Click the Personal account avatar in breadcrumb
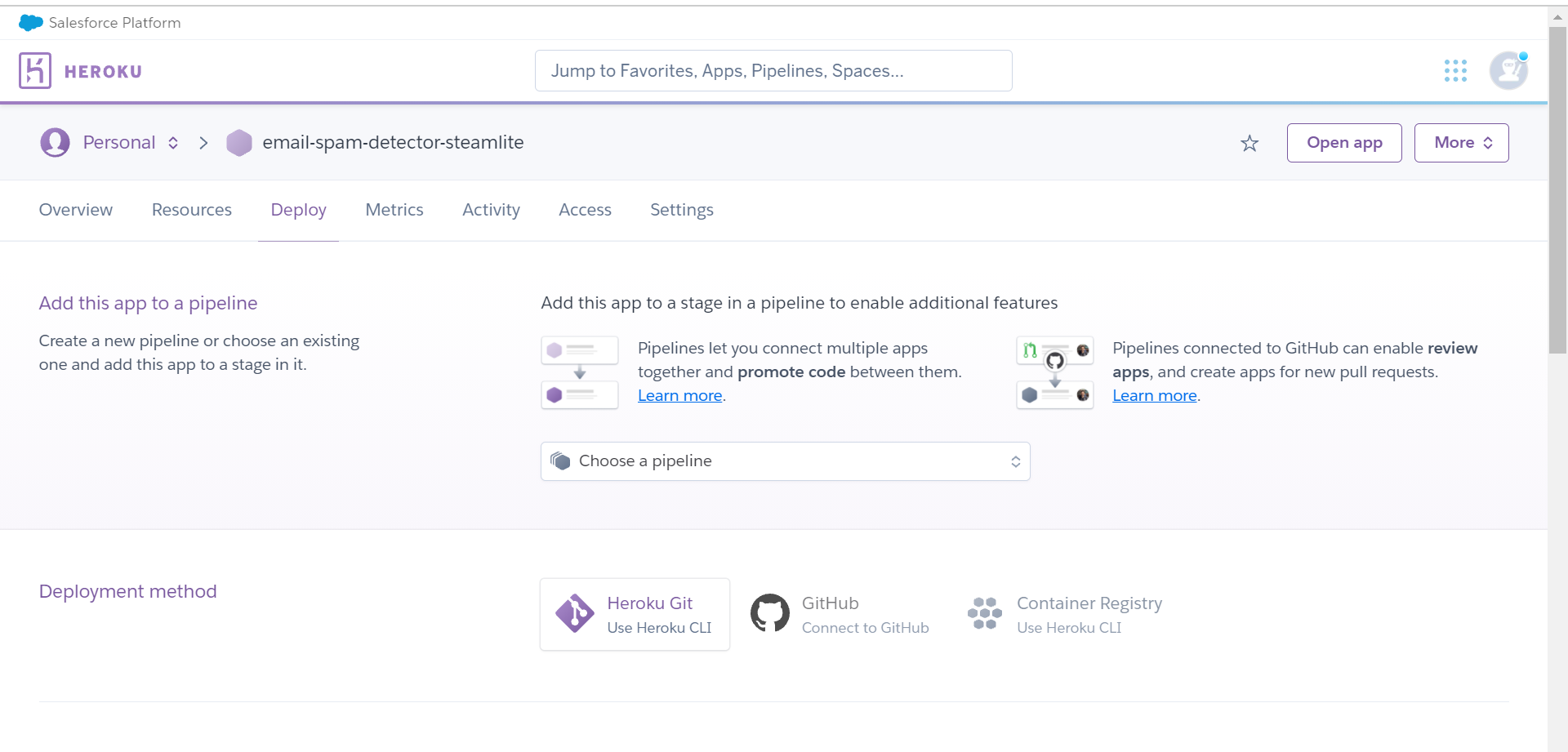The width and height of the screenshot is (1568, 752). pyautogui.click(x=55, y=142)
